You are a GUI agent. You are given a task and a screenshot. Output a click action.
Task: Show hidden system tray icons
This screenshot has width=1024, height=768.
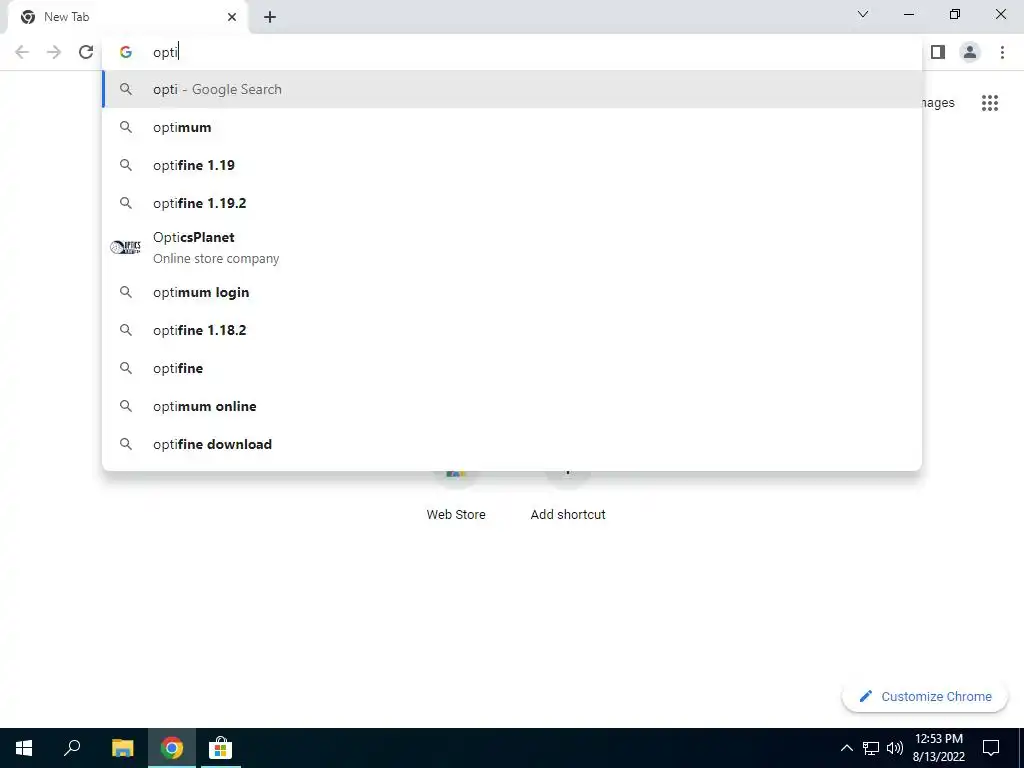point(846,748)
